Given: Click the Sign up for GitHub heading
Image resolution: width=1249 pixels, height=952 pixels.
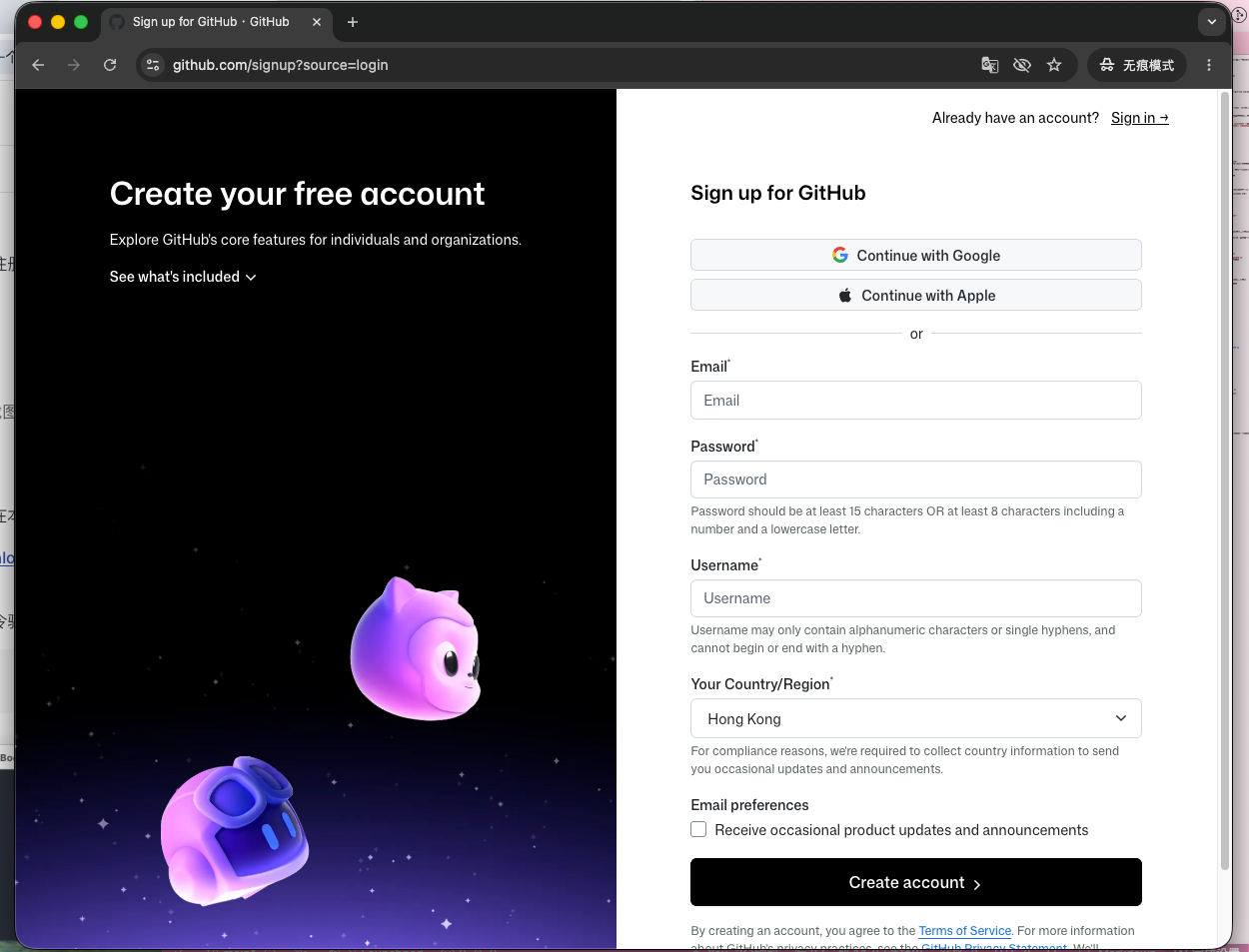Looking at the screenshot, I should click(778, 193).
